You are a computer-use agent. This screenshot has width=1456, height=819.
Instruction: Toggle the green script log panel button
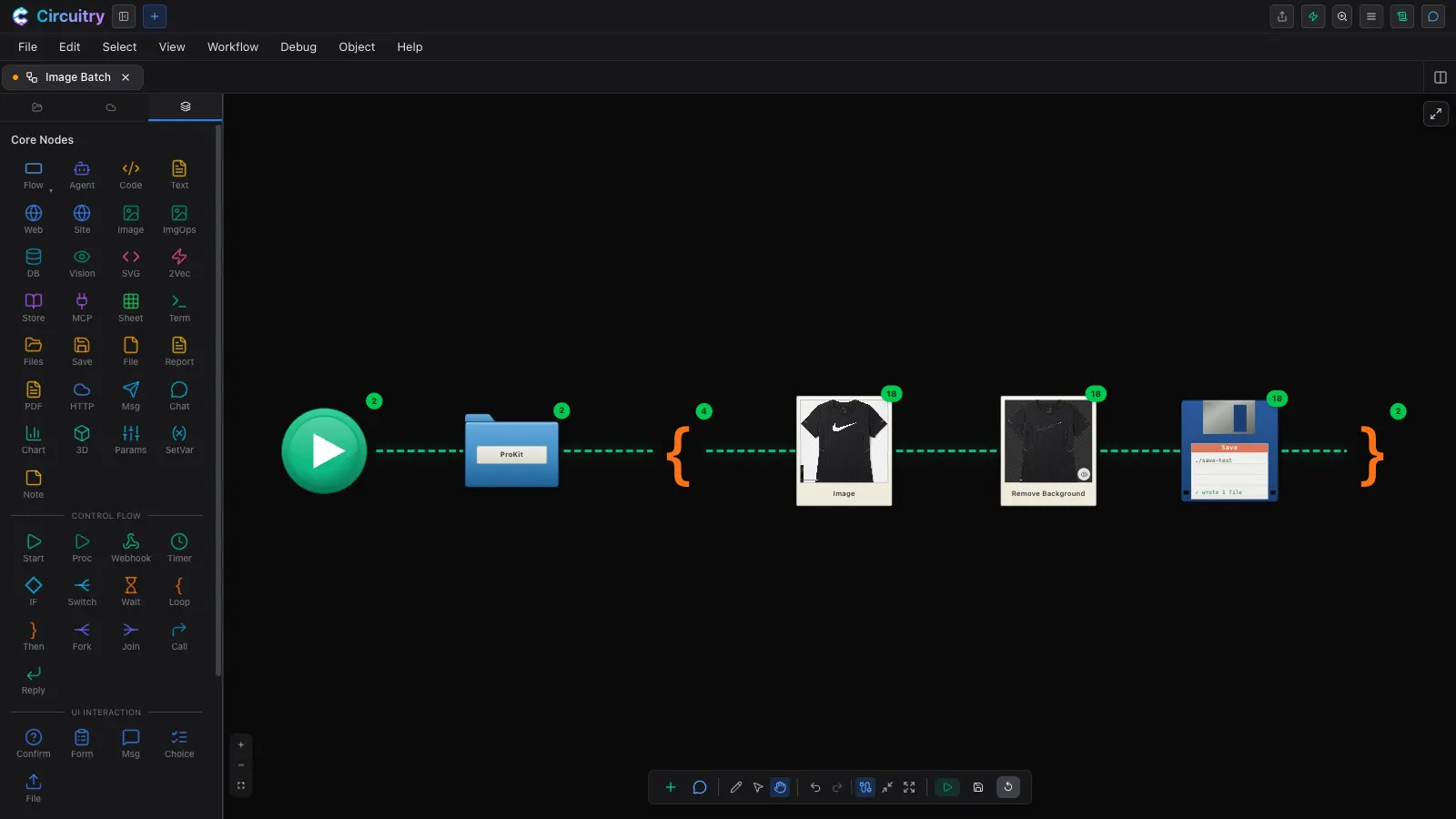click(x=1402, y=16)
